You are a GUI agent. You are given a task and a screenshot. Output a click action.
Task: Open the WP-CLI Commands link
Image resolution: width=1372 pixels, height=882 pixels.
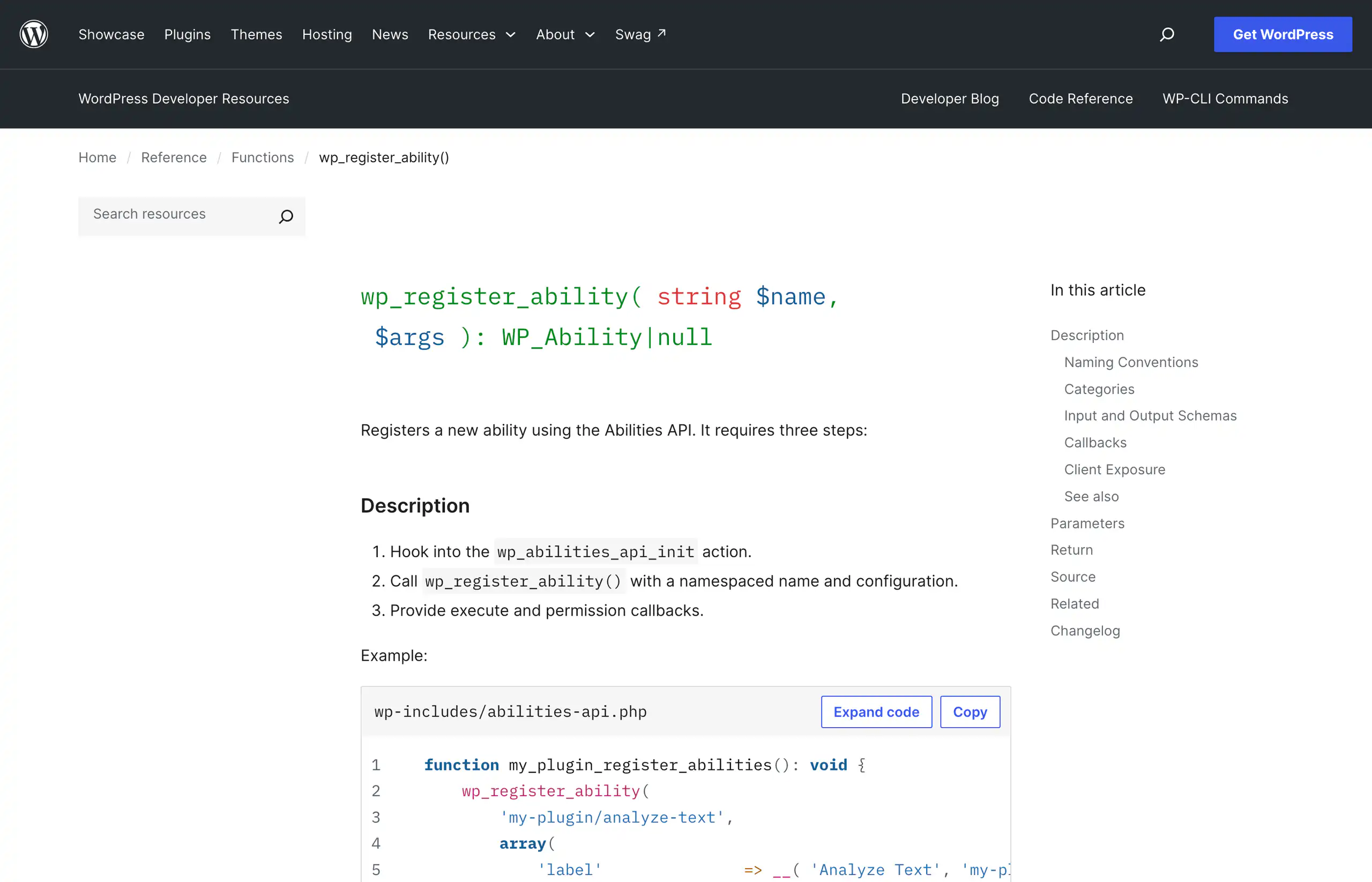[1225, 99]
